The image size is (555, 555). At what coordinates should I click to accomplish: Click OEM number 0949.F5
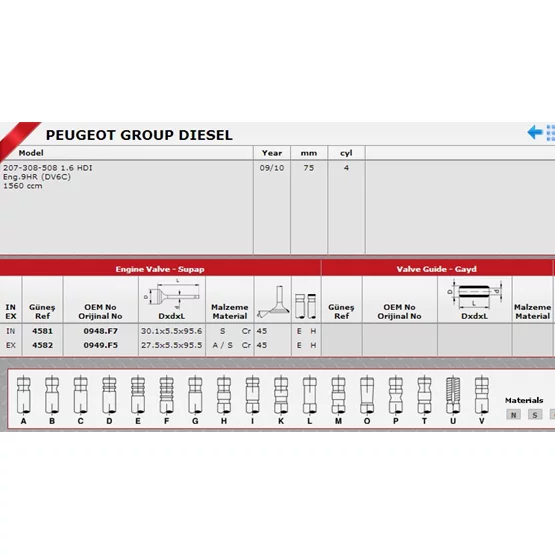pyautogui.click(x=101, y=345)
